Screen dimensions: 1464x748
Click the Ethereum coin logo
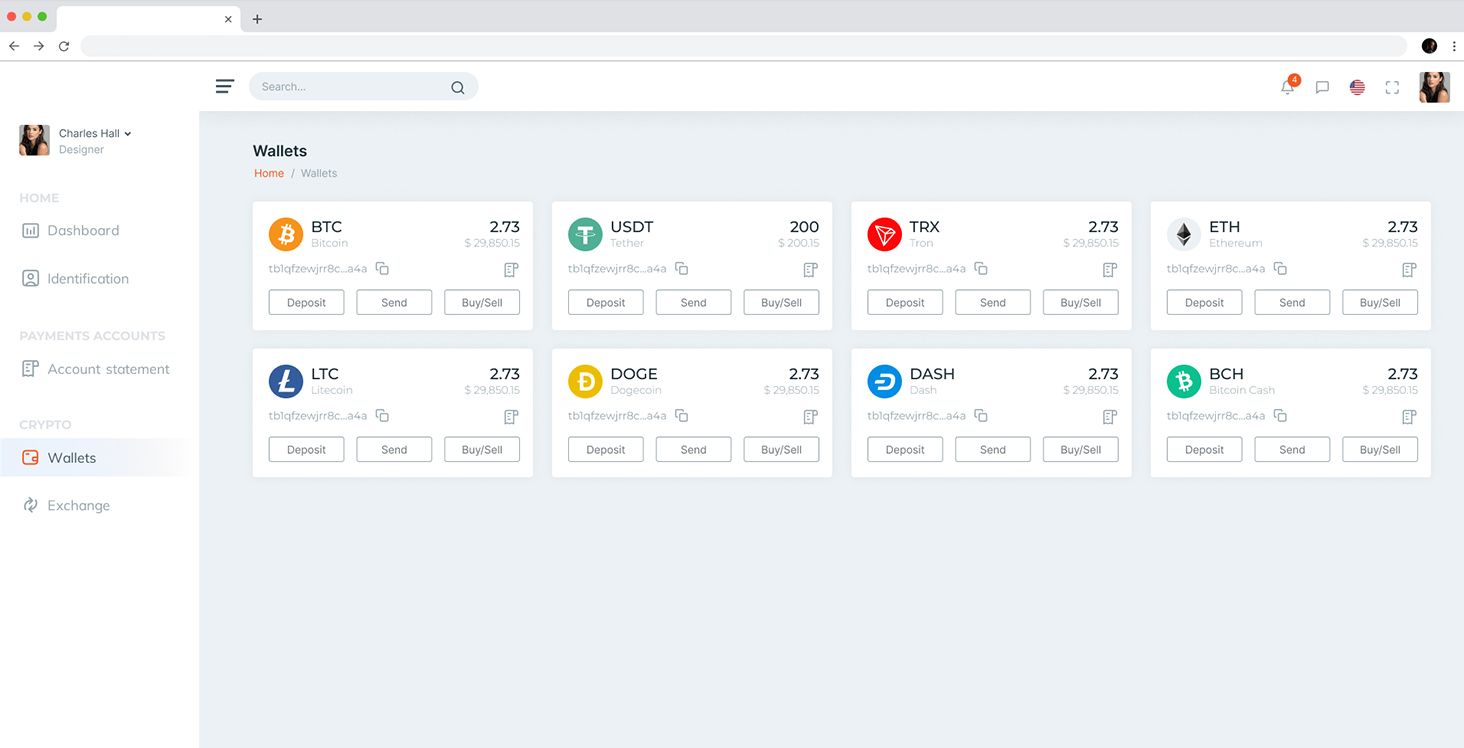coord(1184,235)
